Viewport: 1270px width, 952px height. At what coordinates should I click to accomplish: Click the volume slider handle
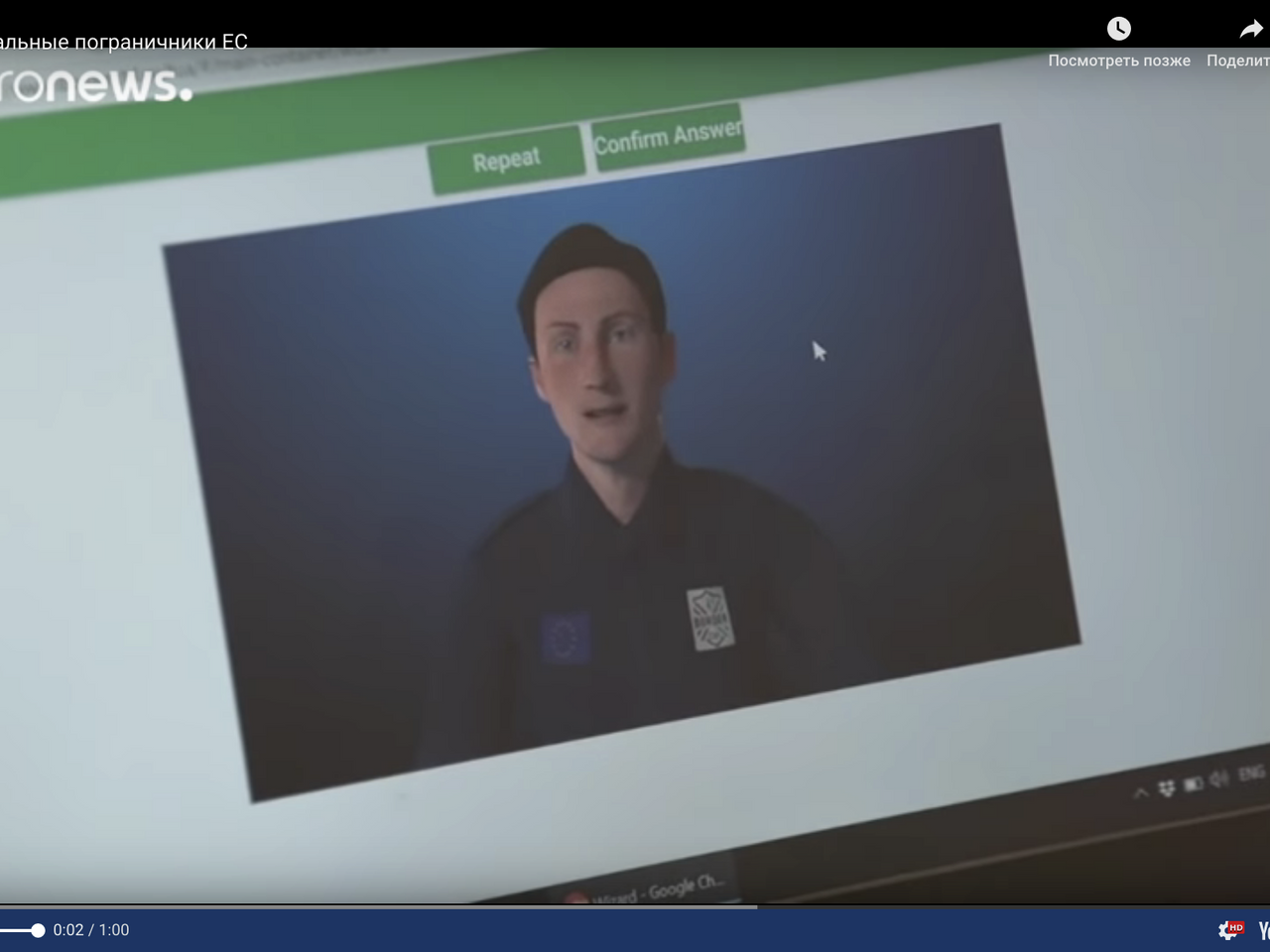(x=38, y=930)
